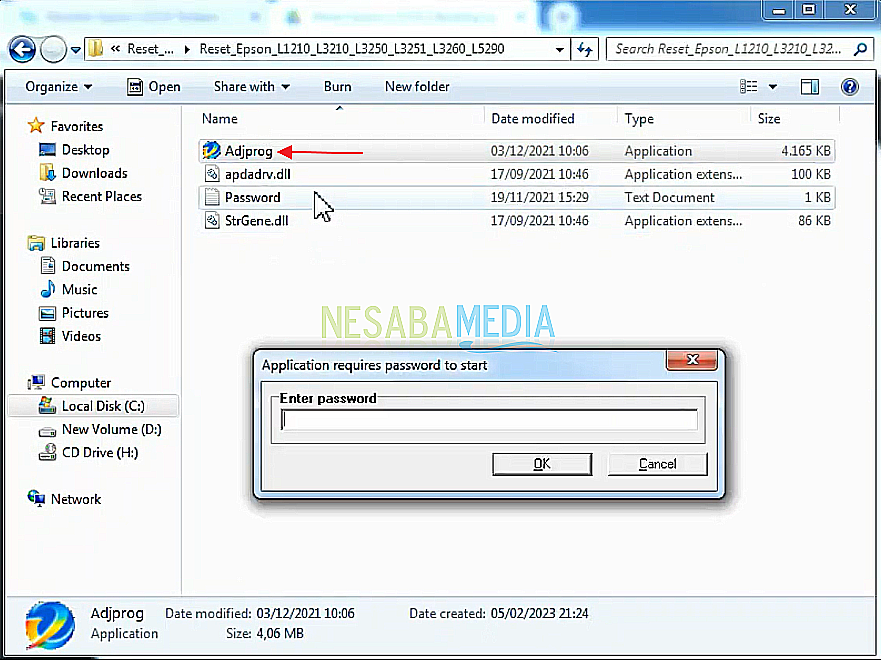
Task: Toggle the preview pane icon
Action: point(810,87)
